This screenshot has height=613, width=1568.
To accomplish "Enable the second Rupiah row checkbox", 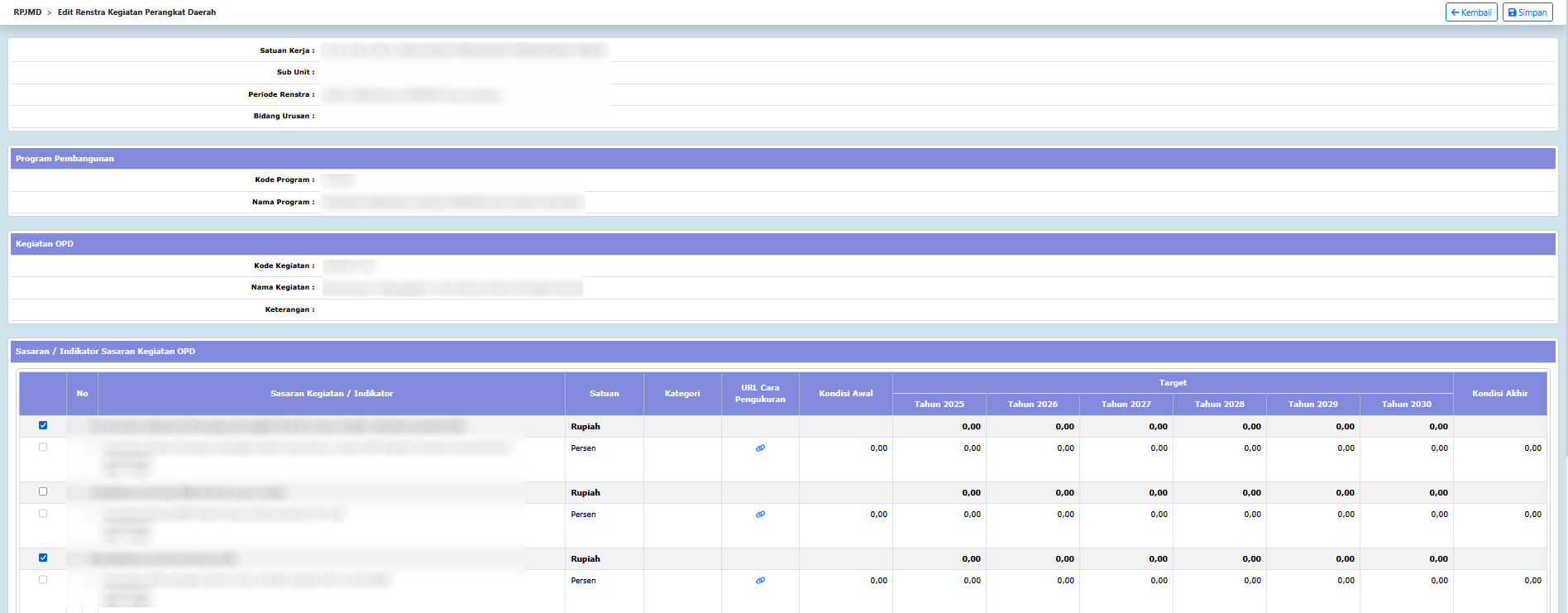I will 43,491.
